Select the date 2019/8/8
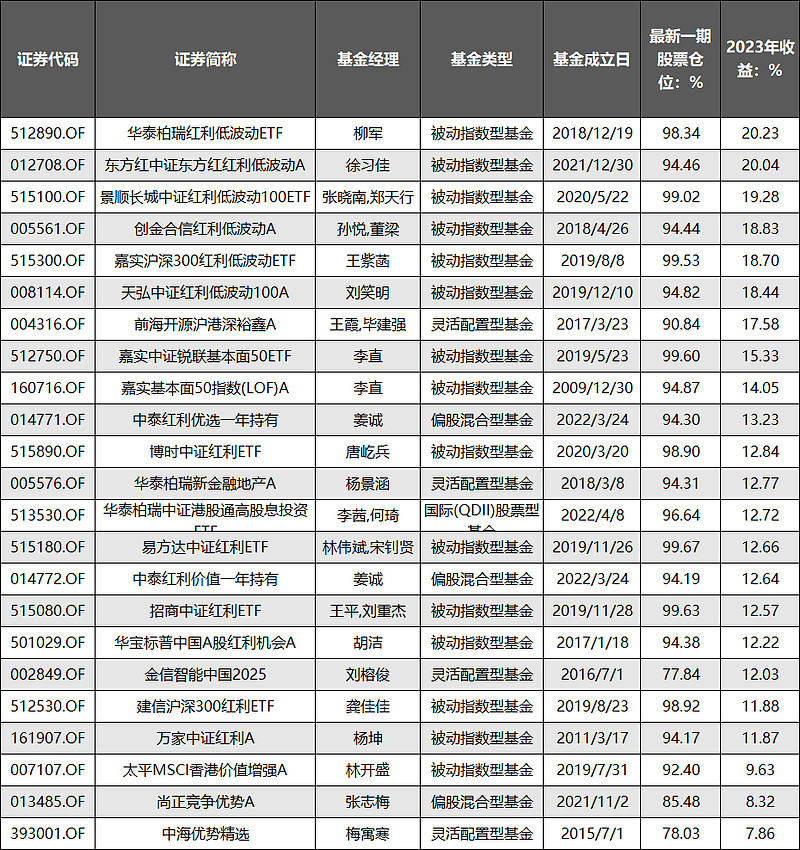Viewport: 800px width, 850px height. pyautogui.click(x=592, y=261)
